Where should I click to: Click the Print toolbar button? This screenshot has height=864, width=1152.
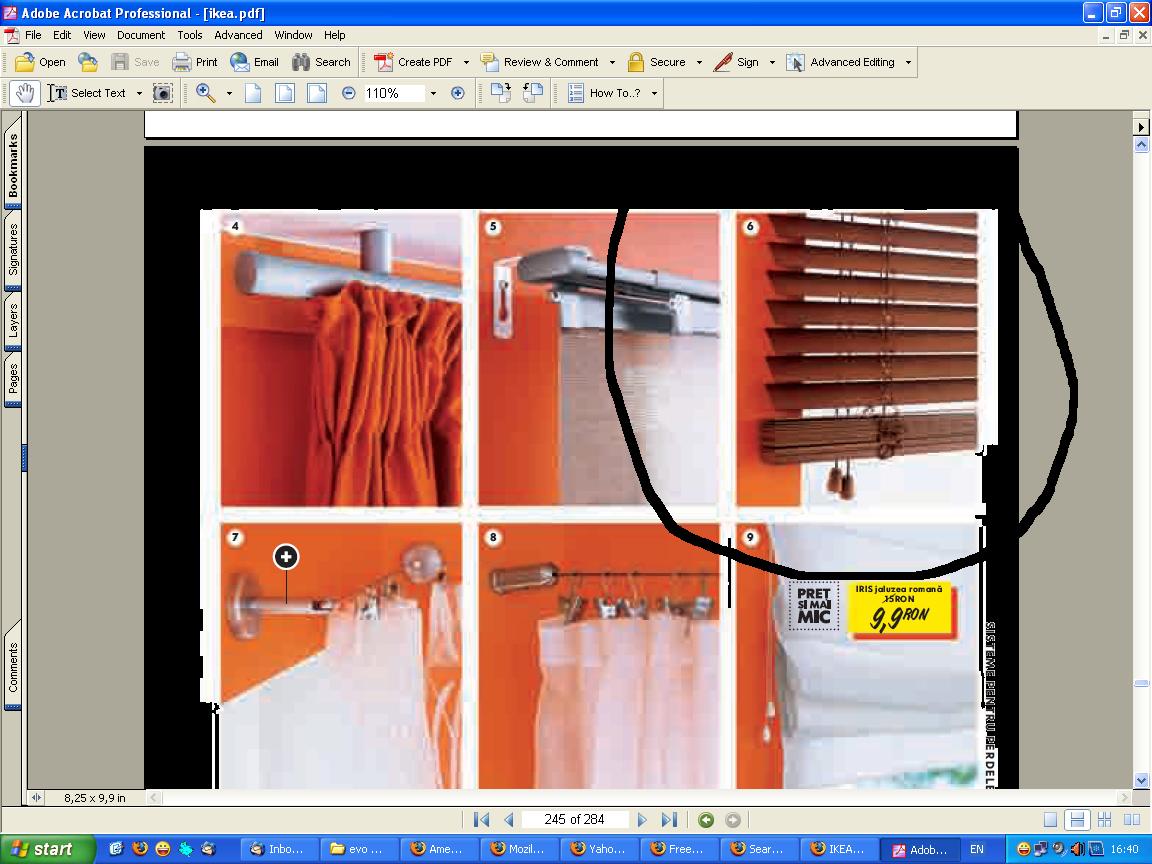coord(195,62)
